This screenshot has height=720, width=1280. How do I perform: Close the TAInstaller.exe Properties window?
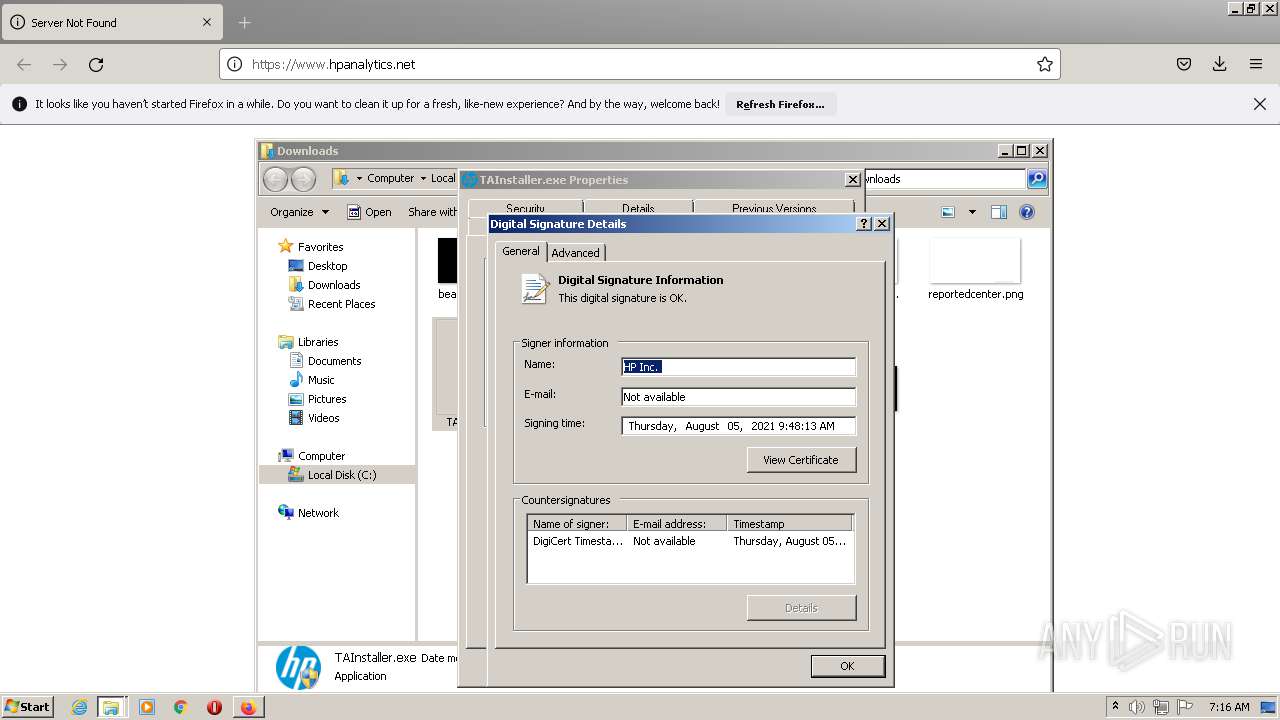point(852,180)
